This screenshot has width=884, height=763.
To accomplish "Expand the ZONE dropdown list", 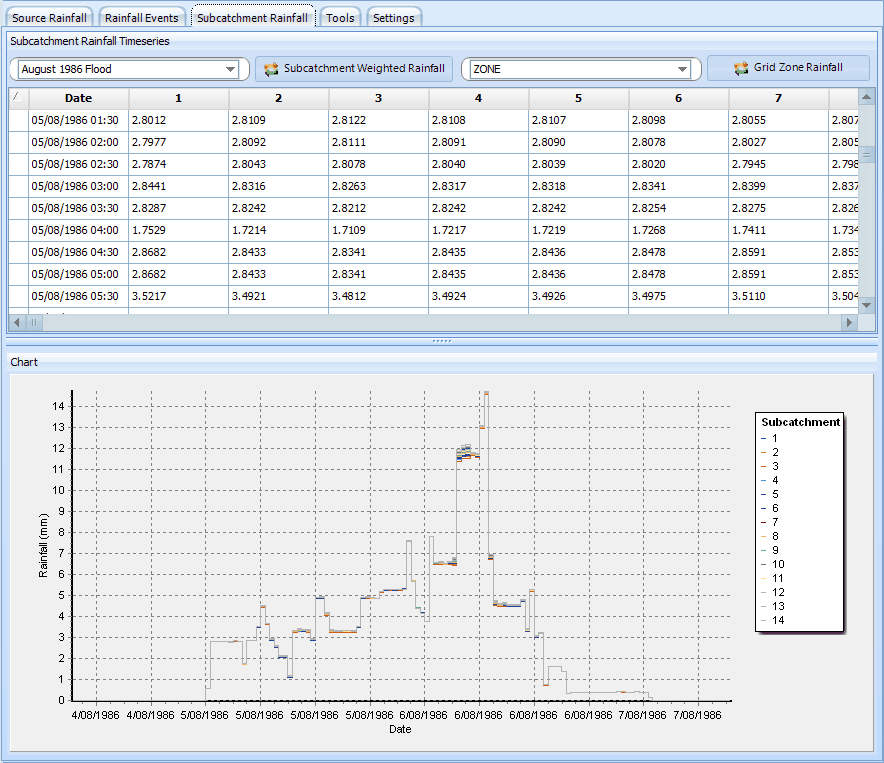I will (x=682, y=69).
